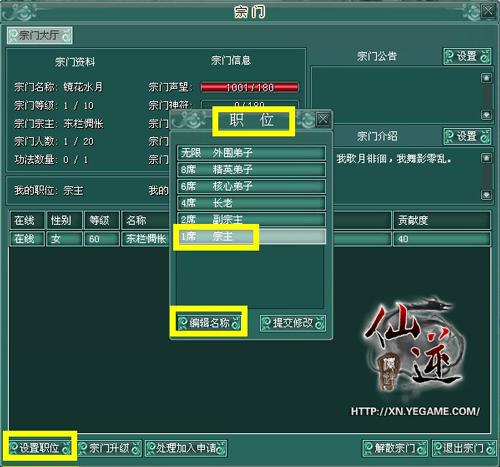Select the 4席 长老 position row
The image size is (500, 467).
[x=251, y=203]
